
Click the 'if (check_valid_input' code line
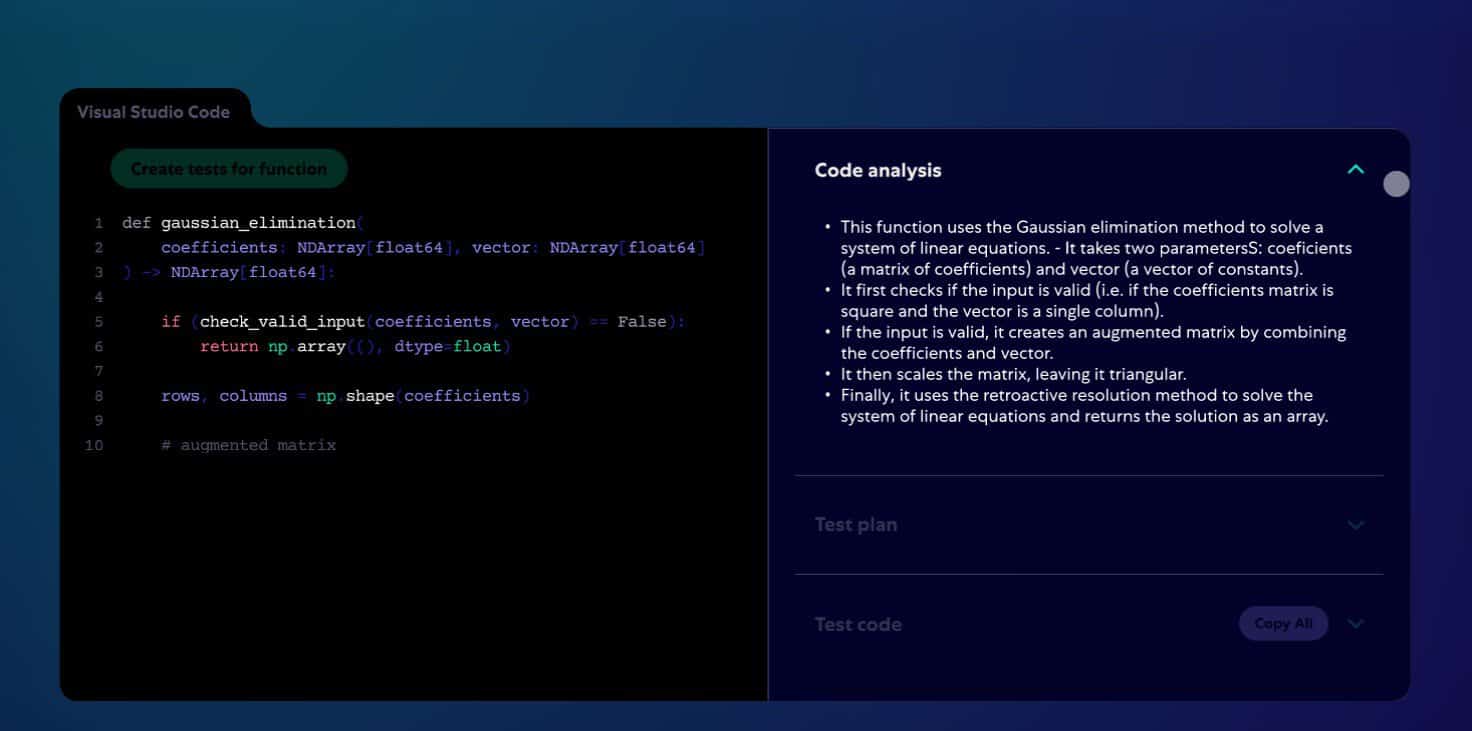[423, 322]
